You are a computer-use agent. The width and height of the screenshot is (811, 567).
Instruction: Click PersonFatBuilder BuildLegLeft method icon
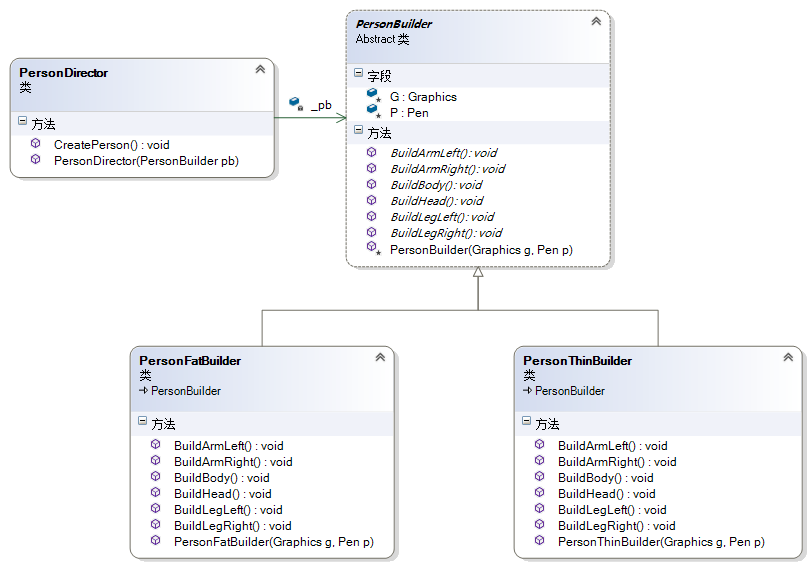click(155, 509)
